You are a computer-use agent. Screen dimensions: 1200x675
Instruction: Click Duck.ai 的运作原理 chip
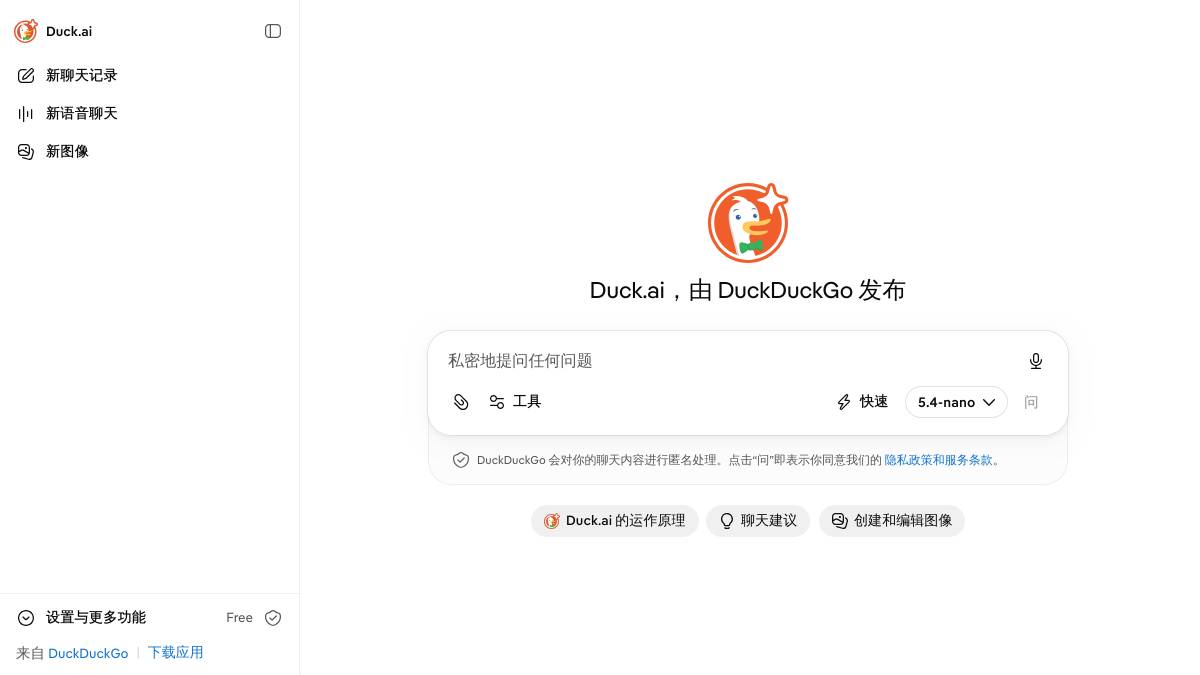tap(615, 521)
